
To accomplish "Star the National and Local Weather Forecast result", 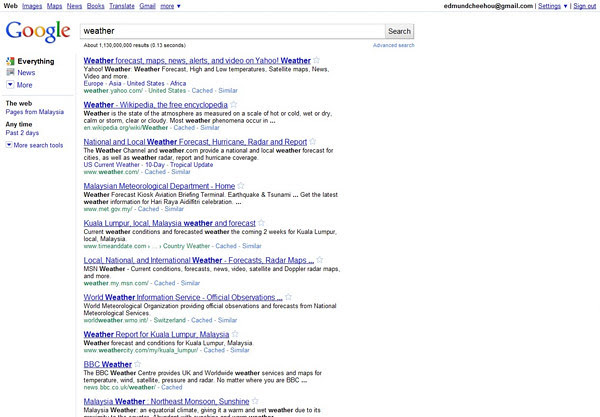I will point(313,141).
